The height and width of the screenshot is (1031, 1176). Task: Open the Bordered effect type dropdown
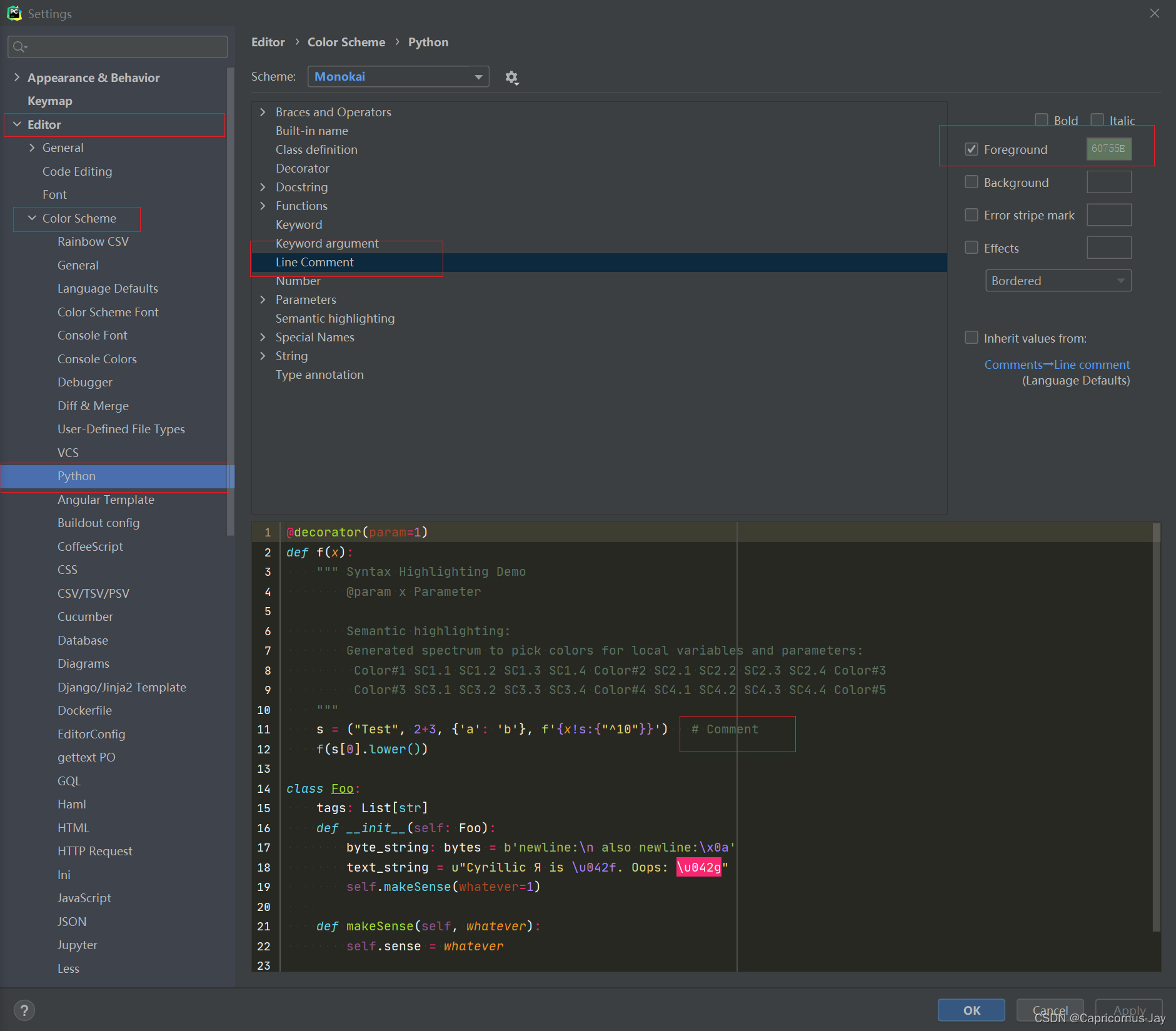(1058, 281)
